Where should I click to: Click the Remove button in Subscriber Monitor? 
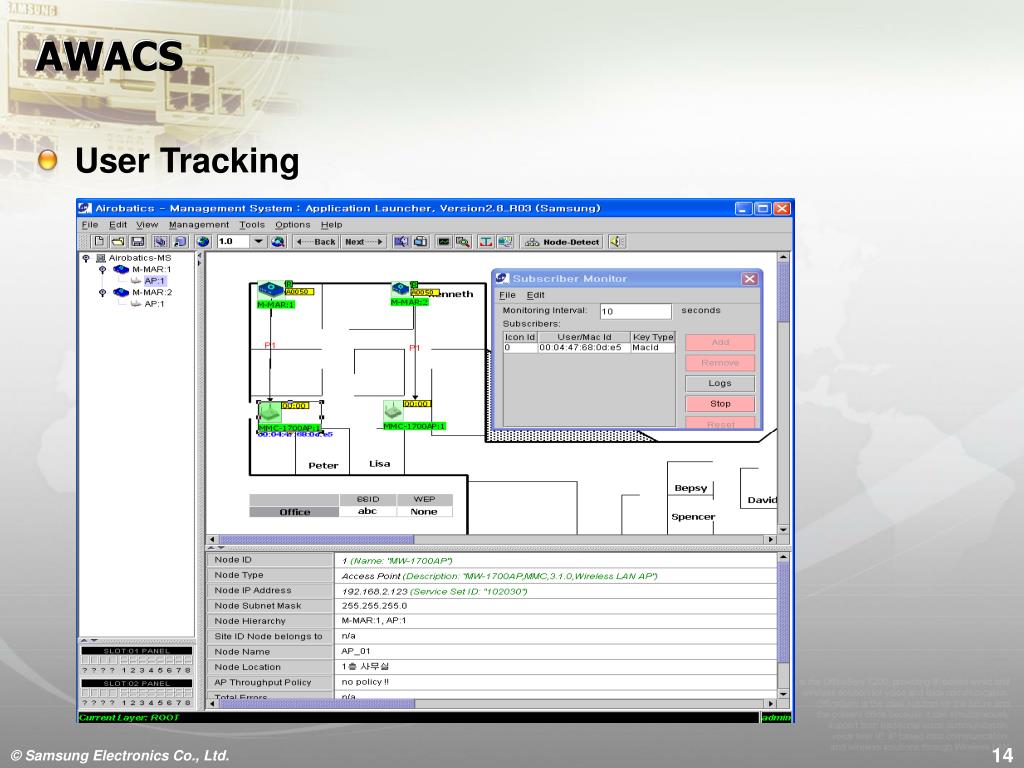point(720,362)
